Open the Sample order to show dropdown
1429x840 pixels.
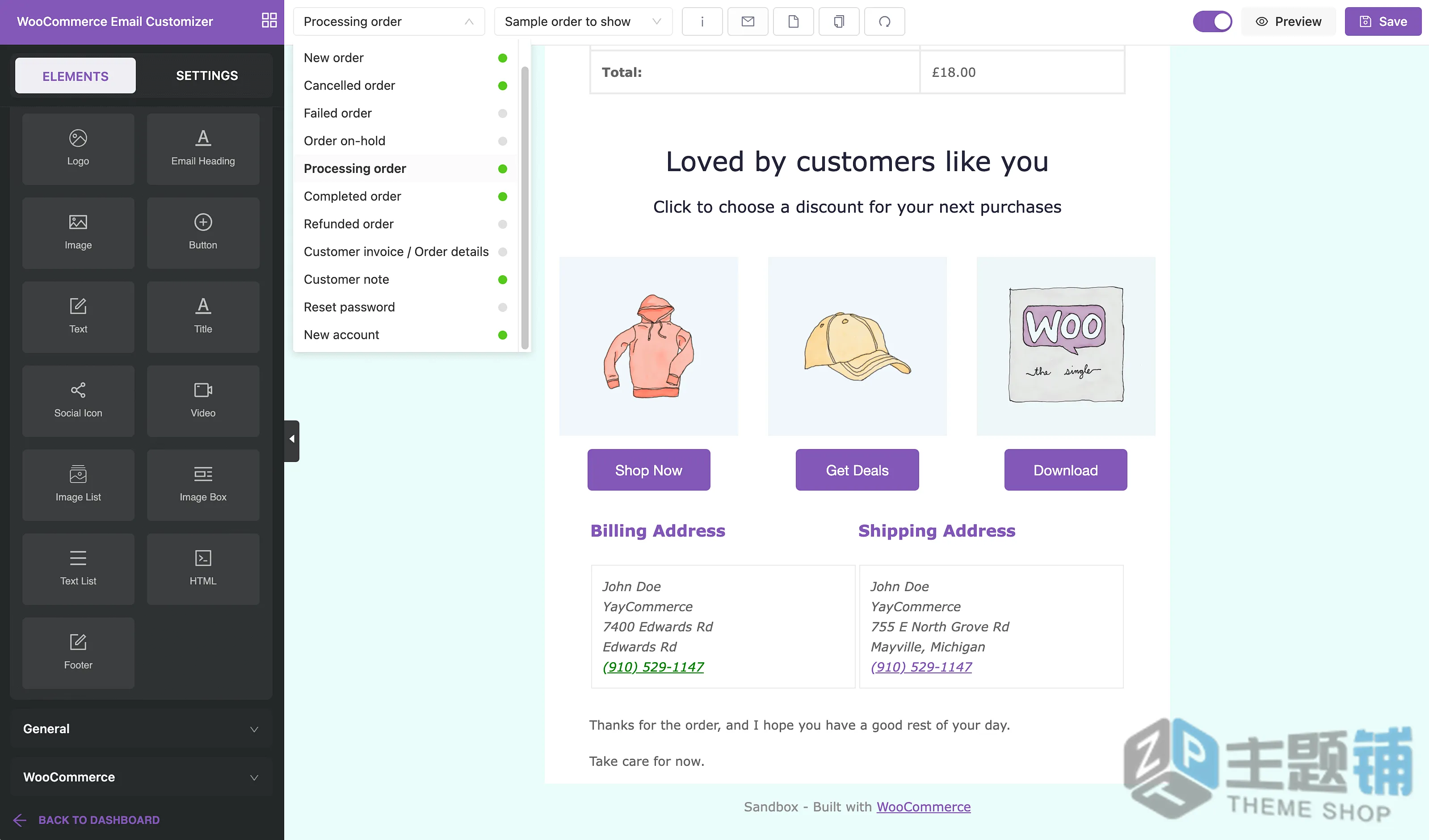pyautogui.click(x=583, y=21)
